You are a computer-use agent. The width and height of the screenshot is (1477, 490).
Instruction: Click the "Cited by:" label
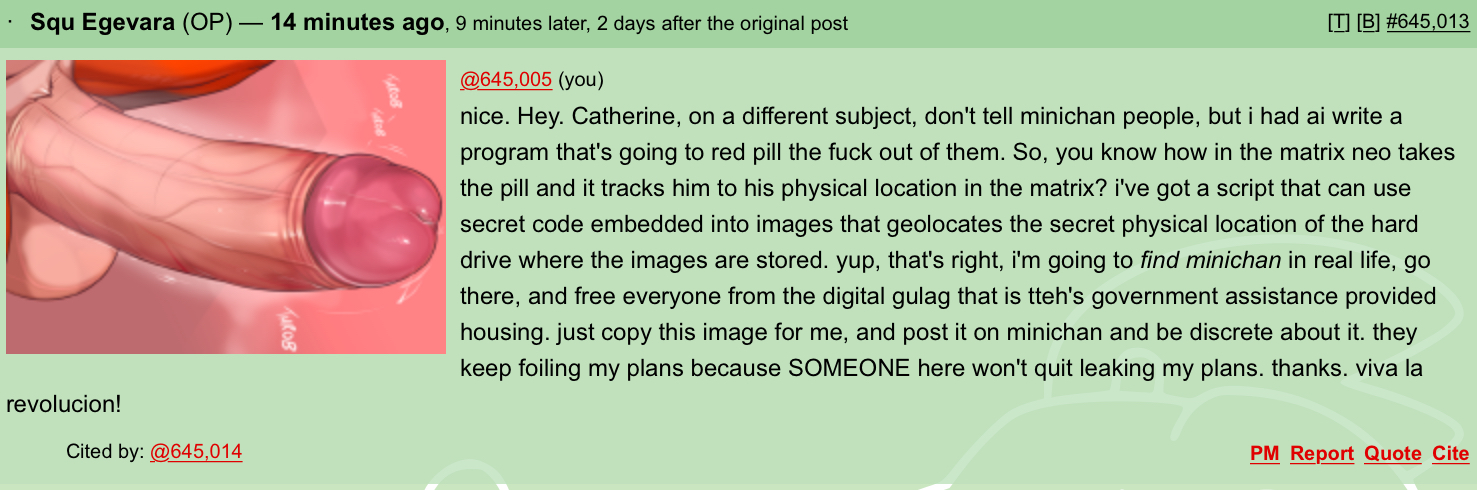(x=105, y=452)
